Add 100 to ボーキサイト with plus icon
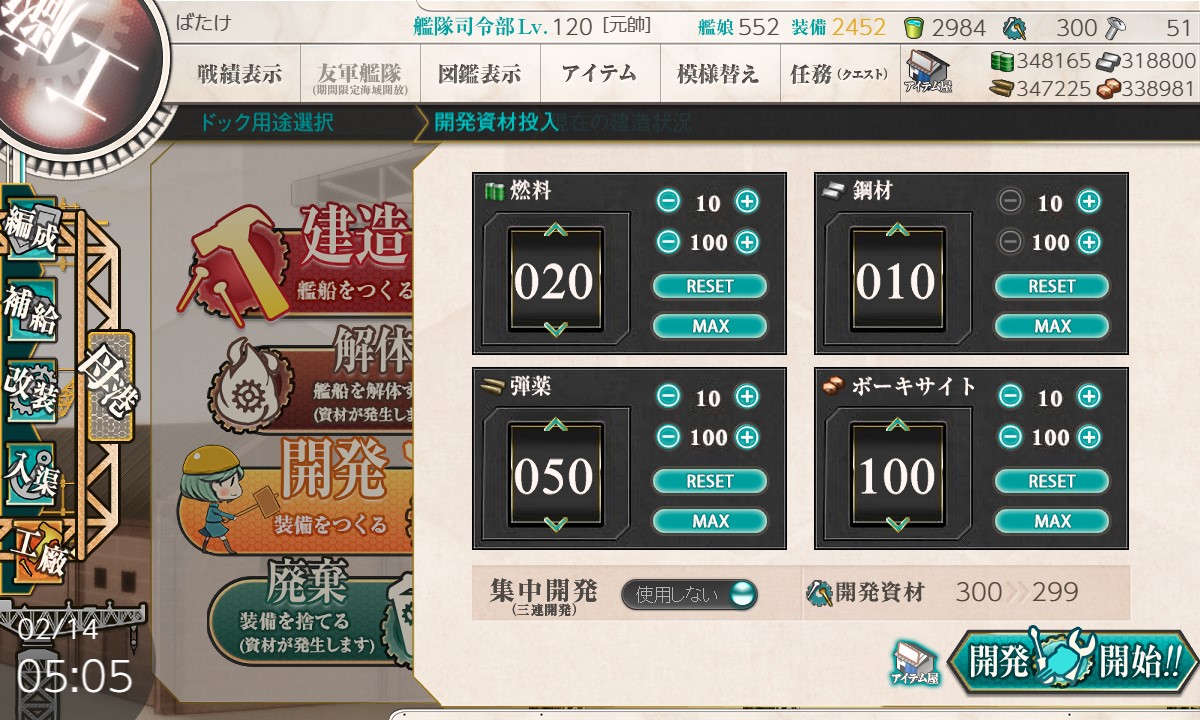The height and width of the screenshot is (720, 1200). (1089, 437)
